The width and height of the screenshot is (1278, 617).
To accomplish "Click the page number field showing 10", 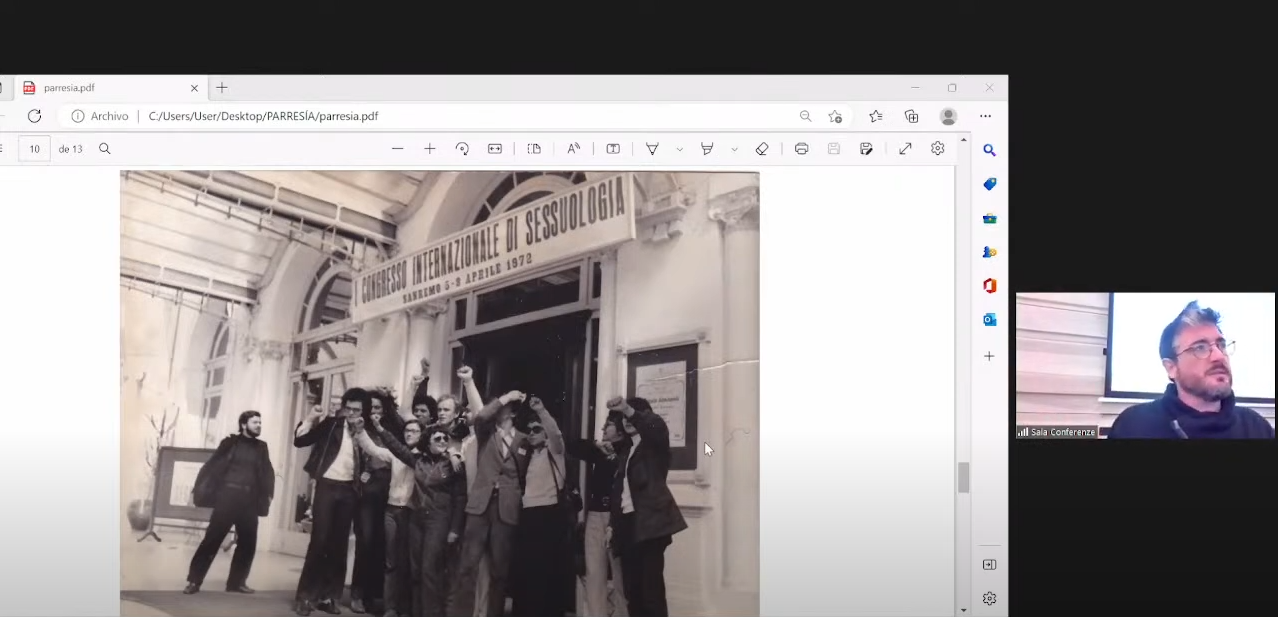I will coord(34,149).
